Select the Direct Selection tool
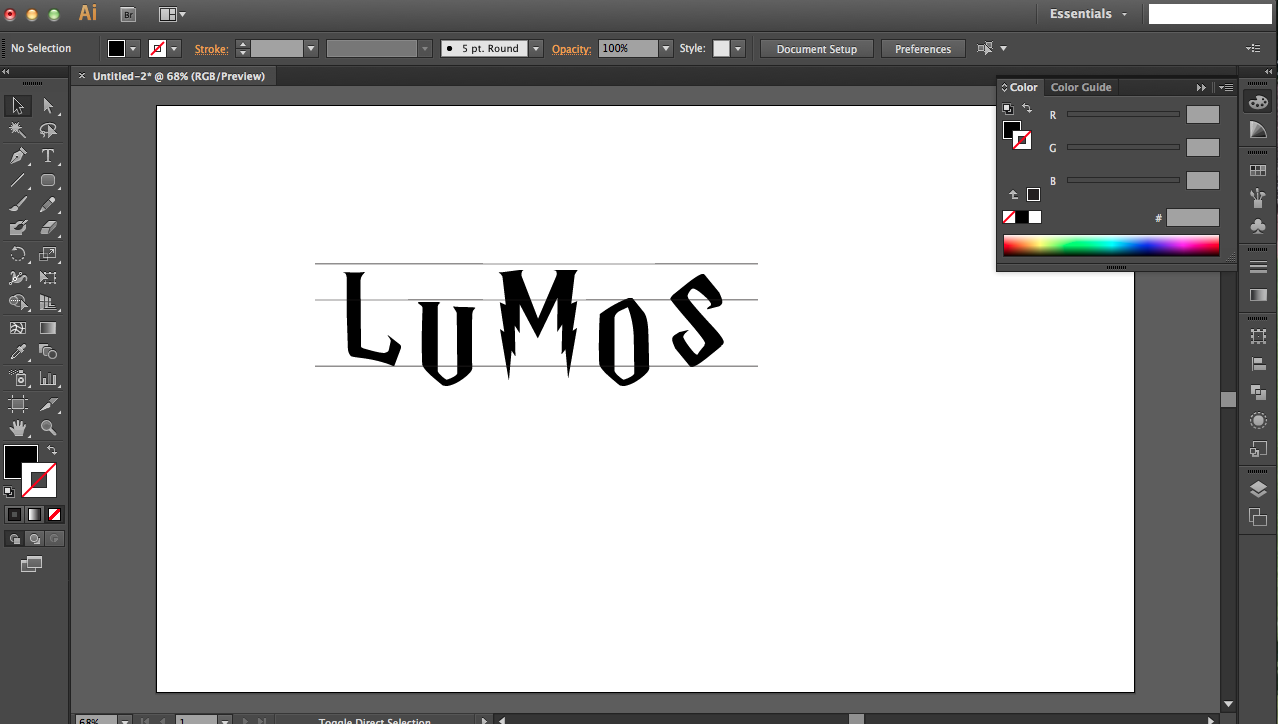Screen dimensions: 1278x724 [x=48, y=106]
